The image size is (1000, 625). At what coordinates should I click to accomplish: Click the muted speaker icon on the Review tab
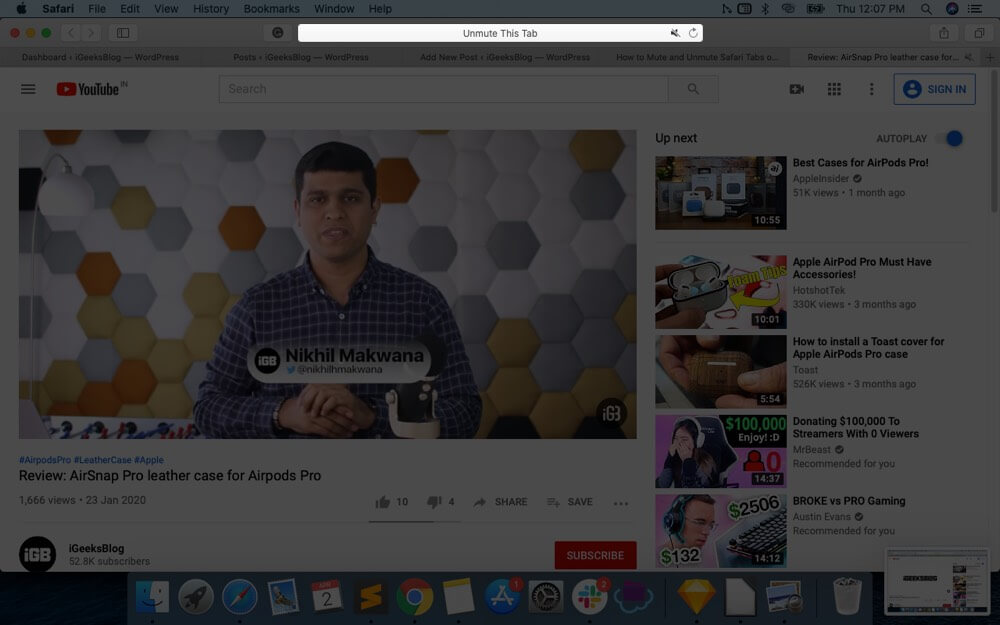click(x=969, y=57)
